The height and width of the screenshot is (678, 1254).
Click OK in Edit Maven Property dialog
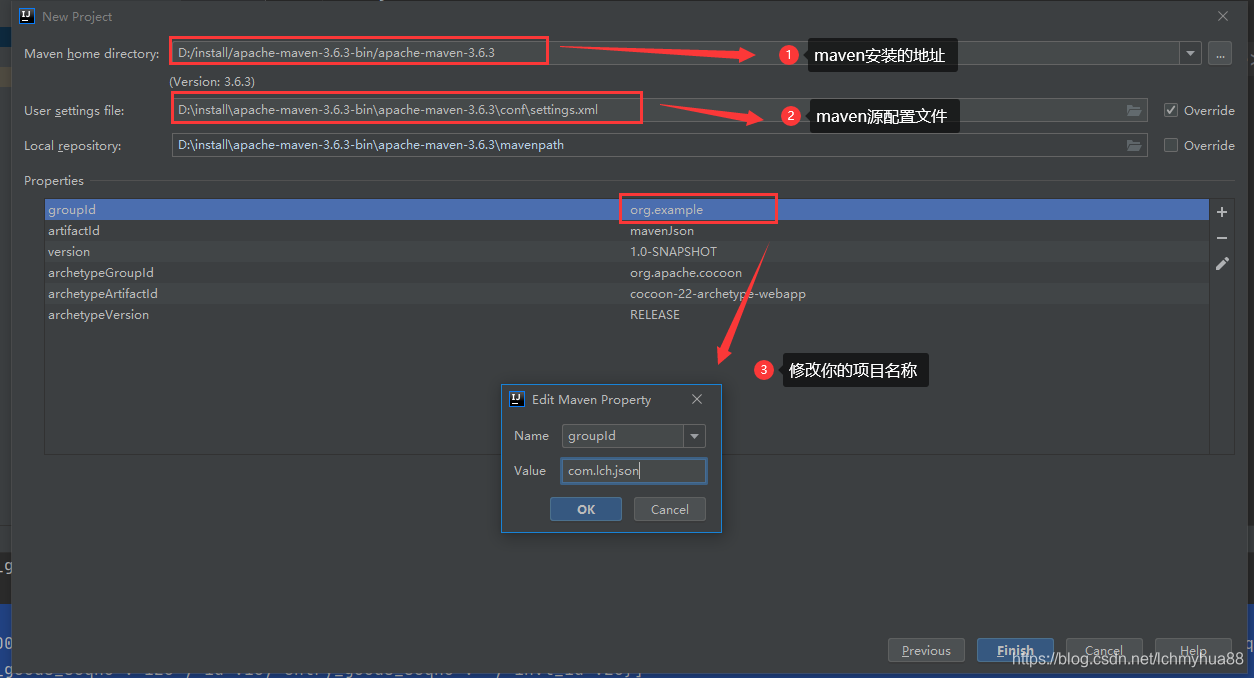point(585,509)
